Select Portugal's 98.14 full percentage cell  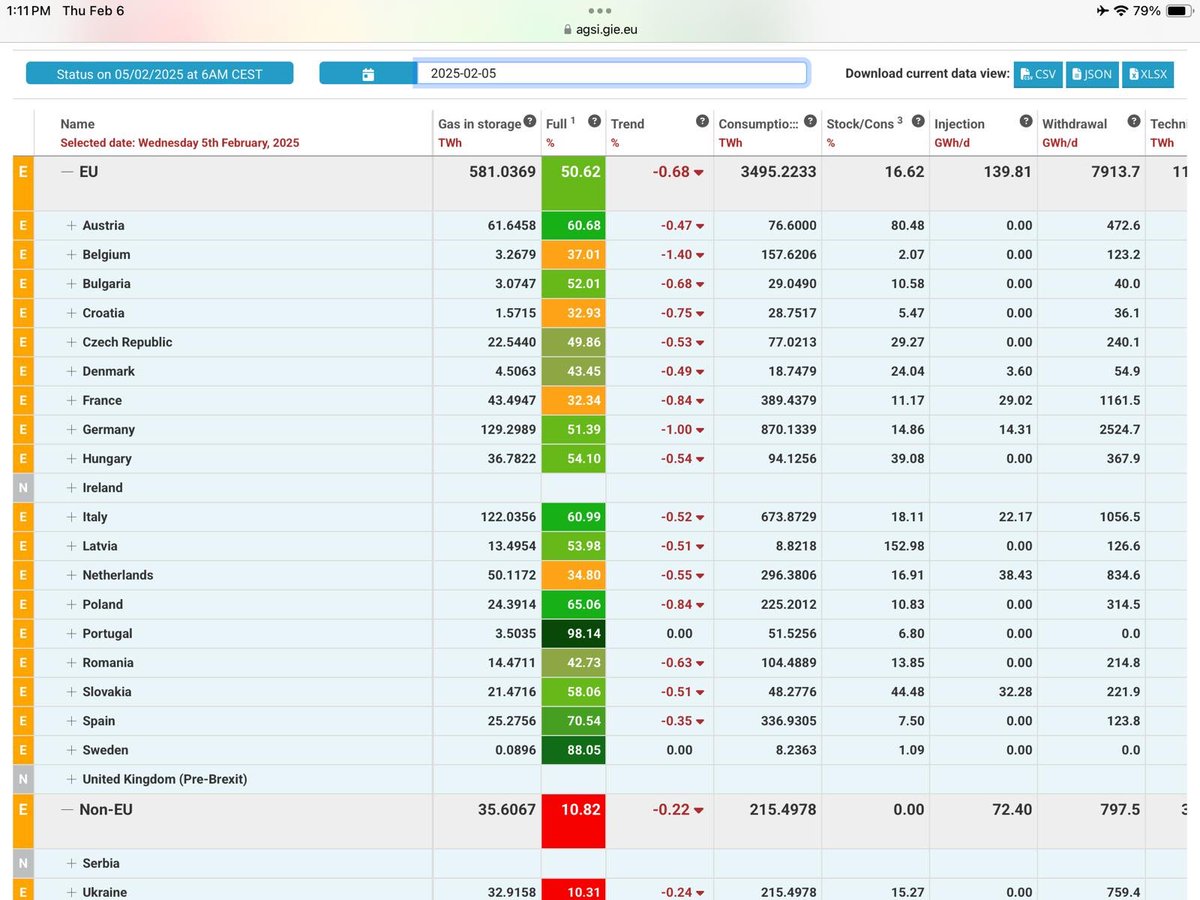click(x=574, y=633)
